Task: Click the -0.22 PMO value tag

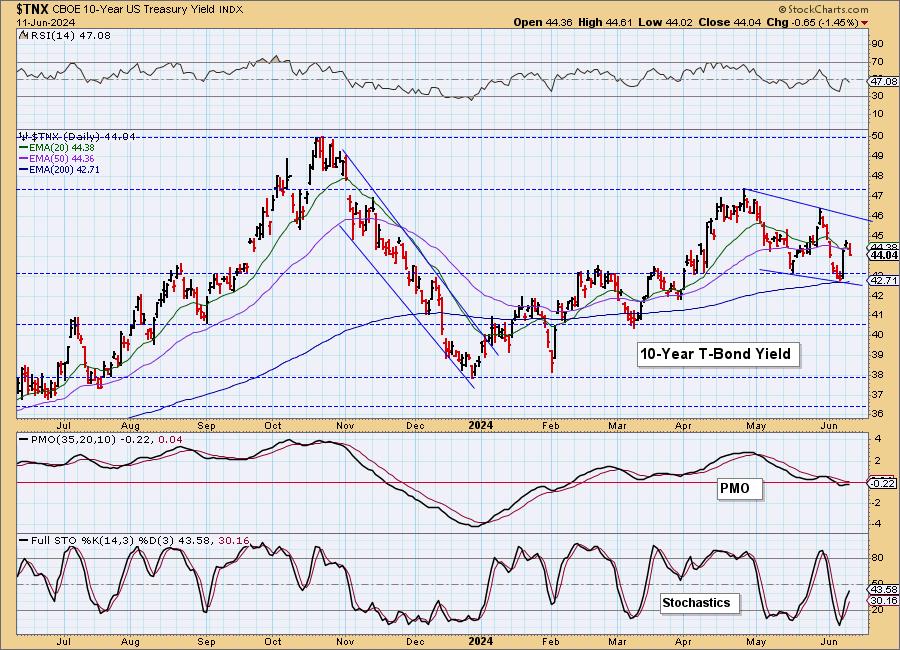Action: pyautogui.click(x=882, y=483)
